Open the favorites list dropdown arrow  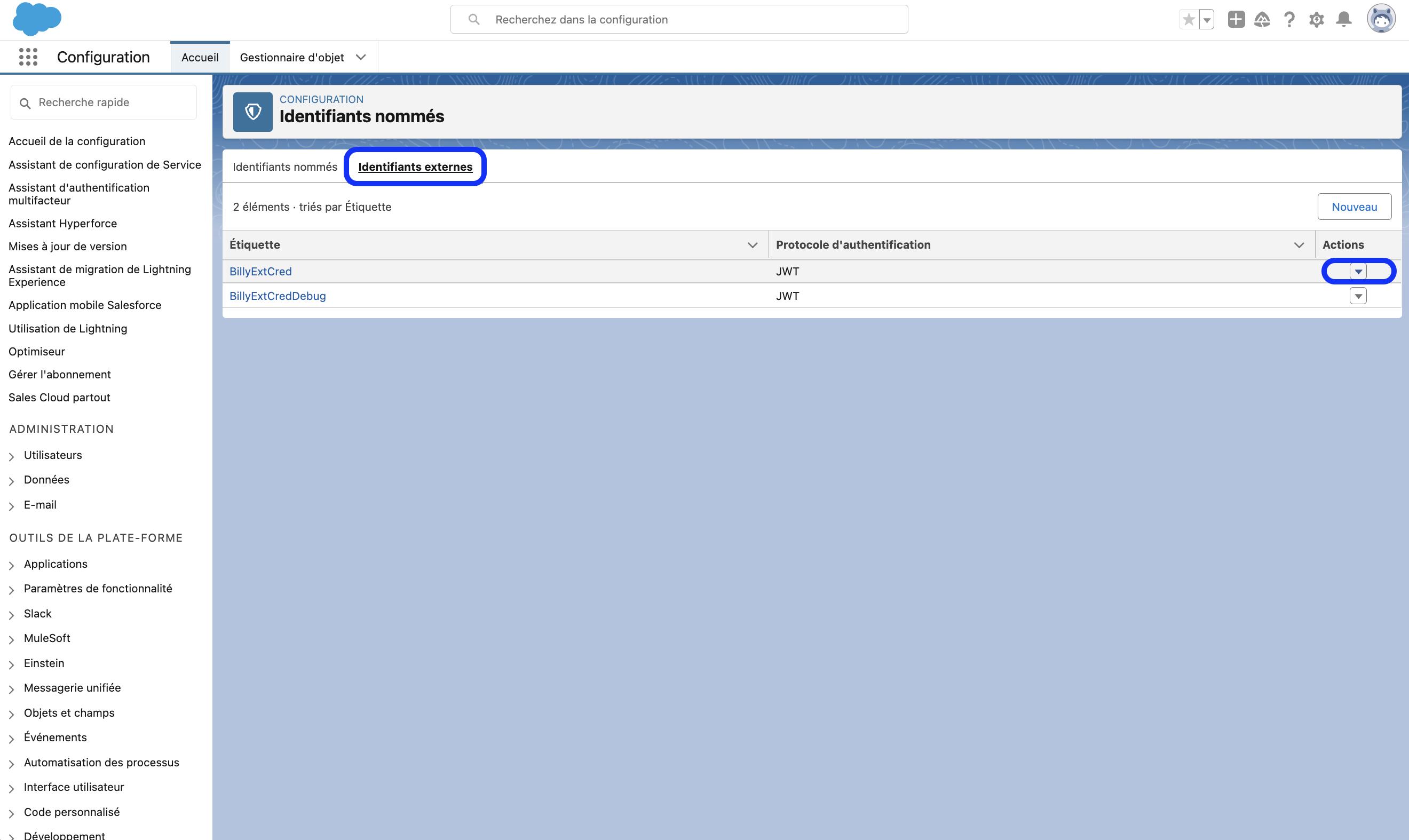pyautogui.click(x=1207, y=20)
